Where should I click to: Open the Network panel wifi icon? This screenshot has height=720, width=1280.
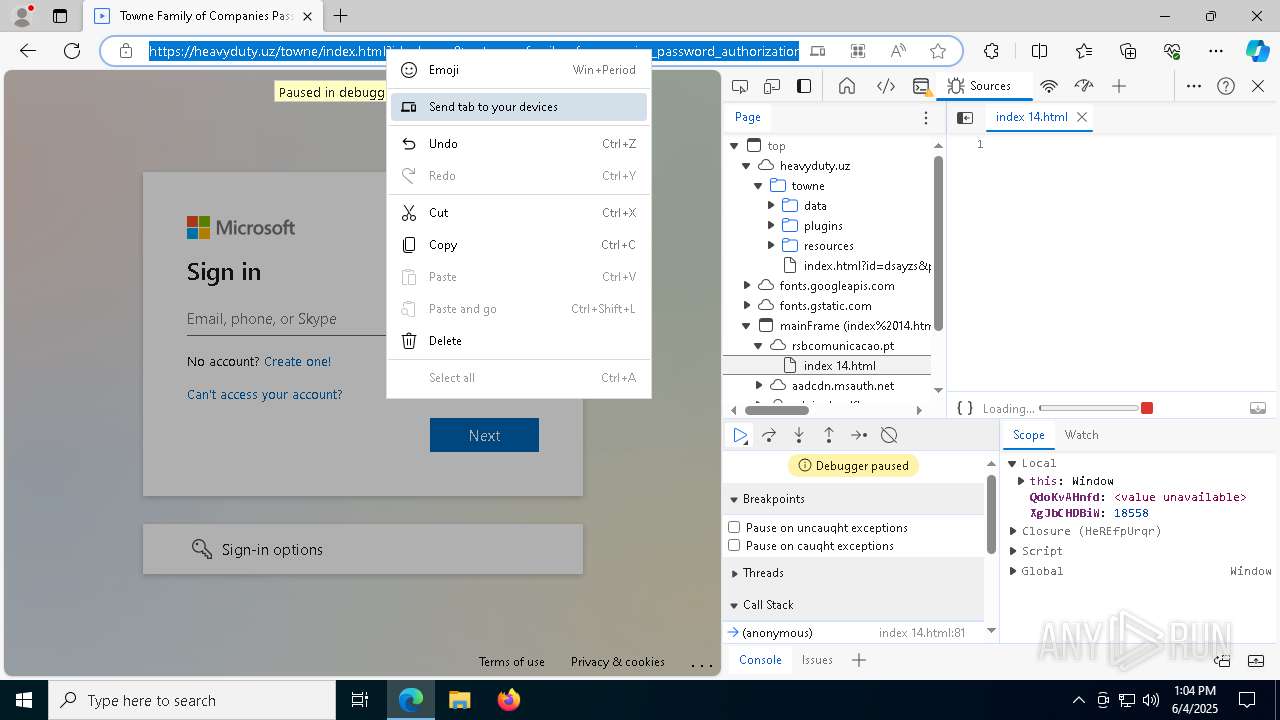click(x=1049, y=86)
